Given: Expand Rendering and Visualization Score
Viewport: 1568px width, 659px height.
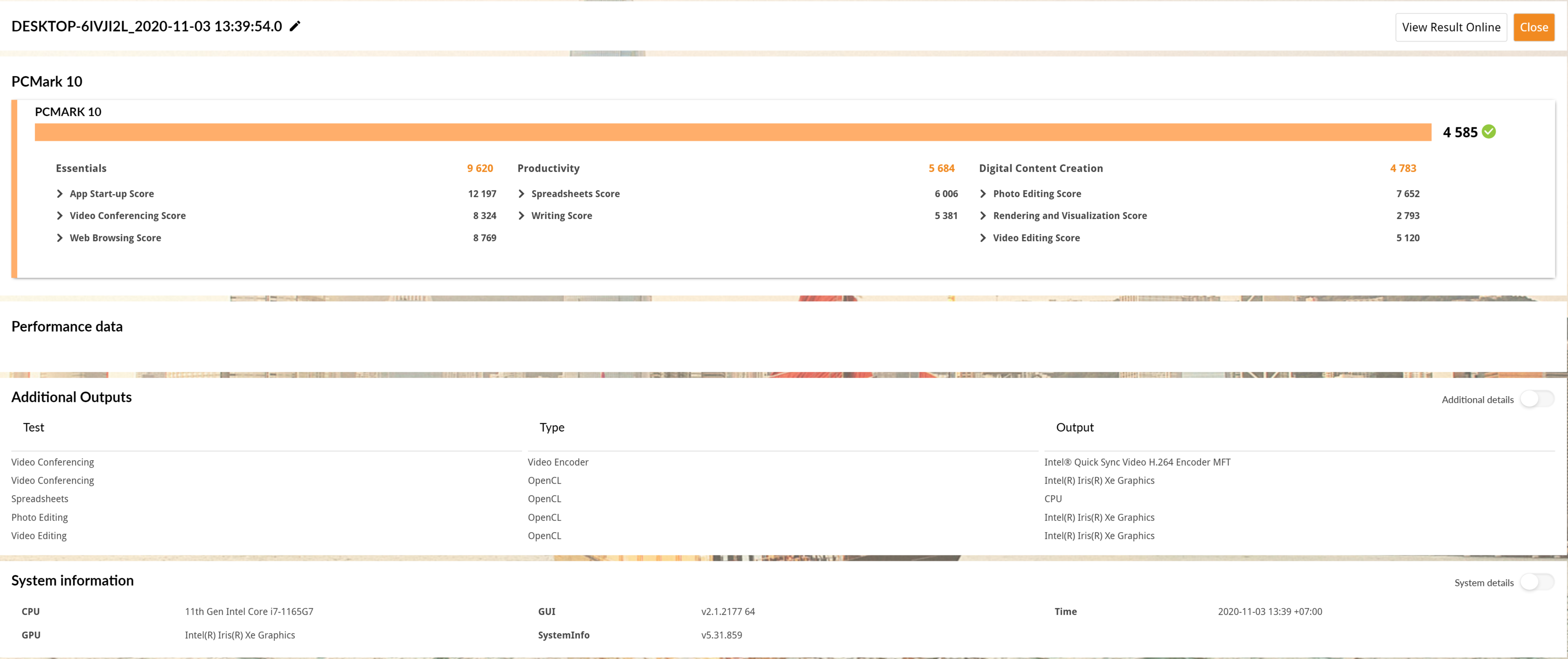Looking at the screenshot, I should 983,216.
